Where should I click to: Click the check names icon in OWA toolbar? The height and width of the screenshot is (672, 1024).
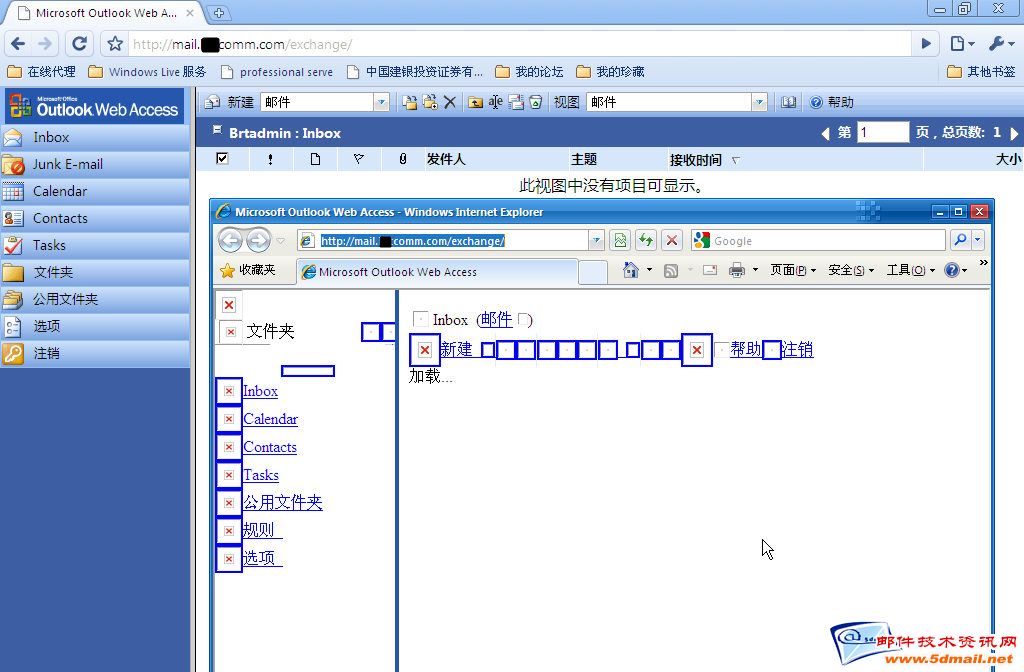pyautogui.click(x=496, y=102)
